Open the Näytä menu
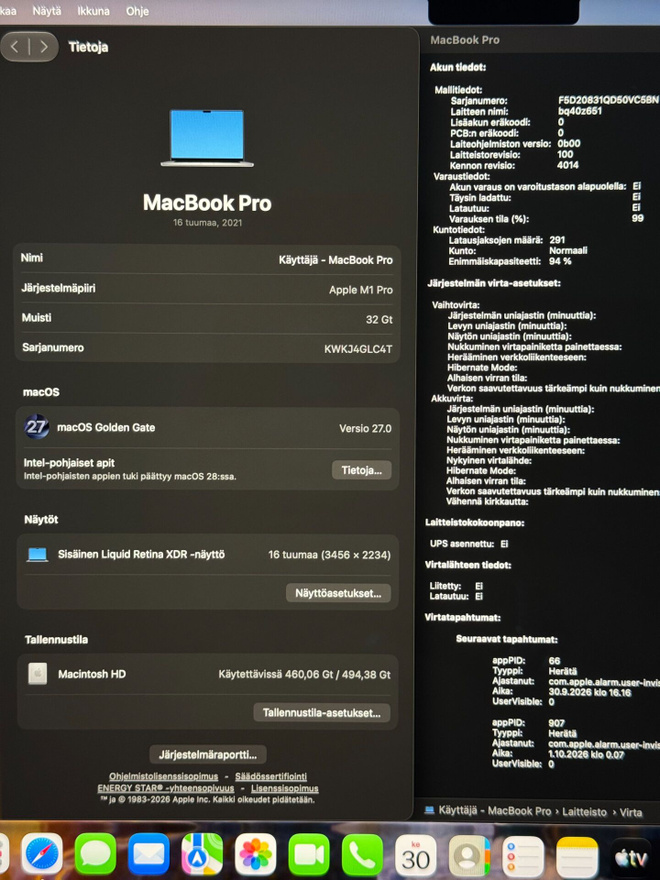The width and height of the screenshot is (660, 880). (x=47, y=11)
